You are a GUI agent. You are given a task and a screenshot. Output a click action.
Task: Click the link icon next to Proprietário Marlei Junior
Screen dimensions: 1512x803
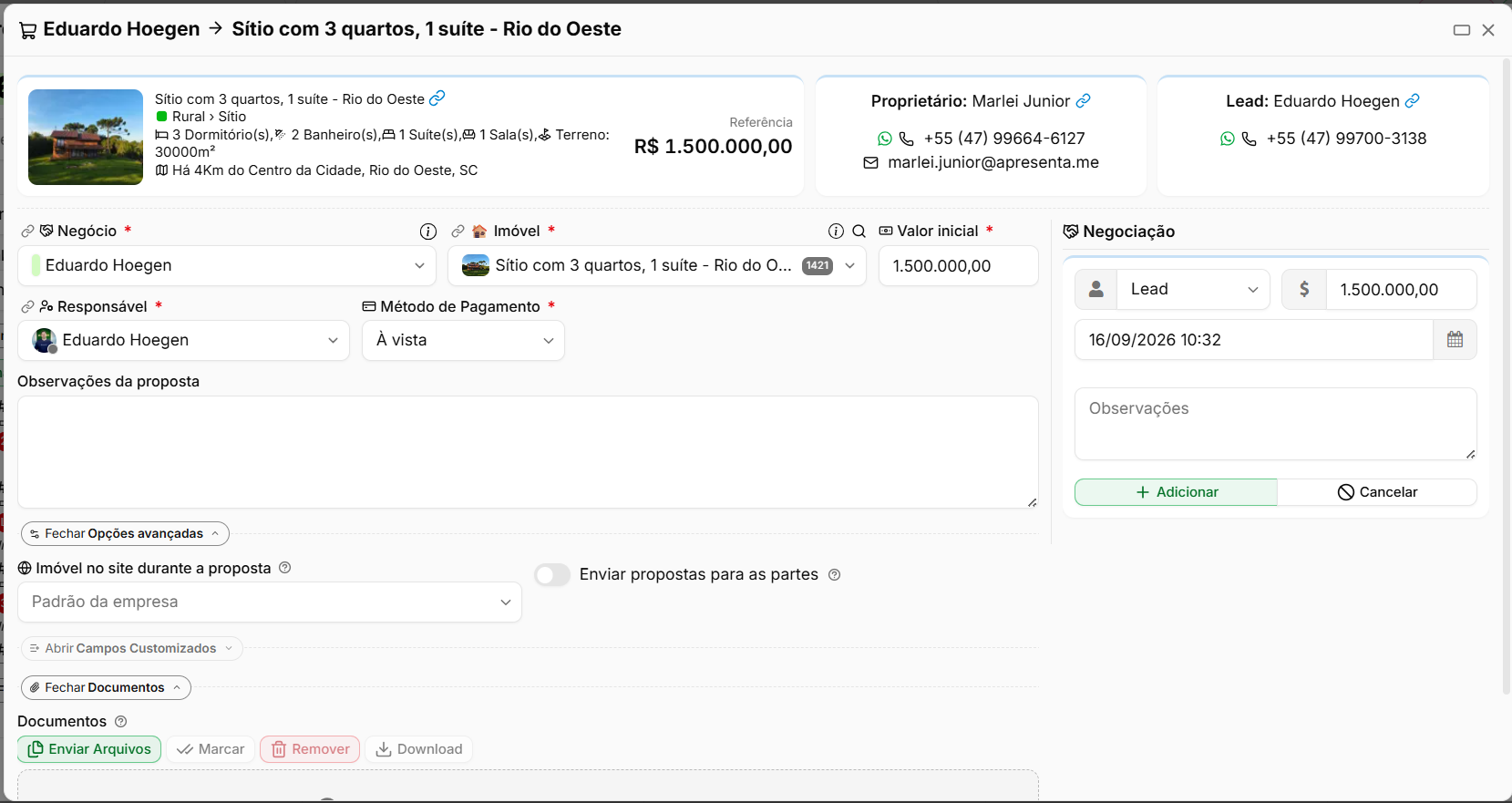pos(1083,101)
